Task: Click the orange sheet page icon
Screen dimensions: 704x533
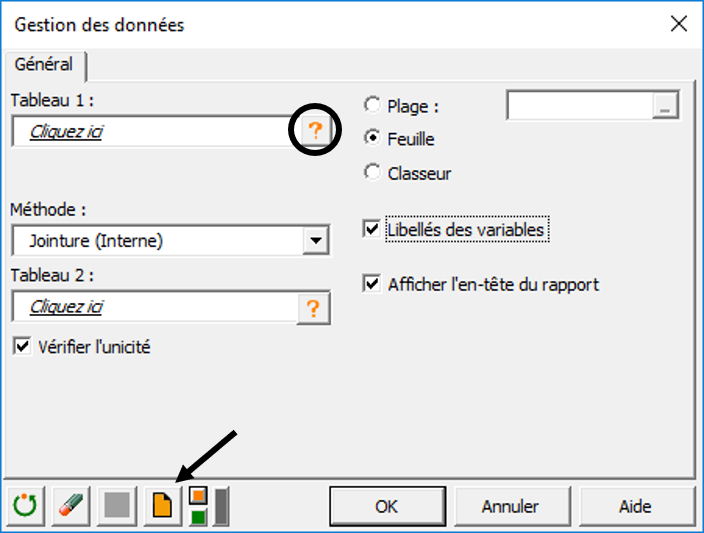Action: coord(162,506)
